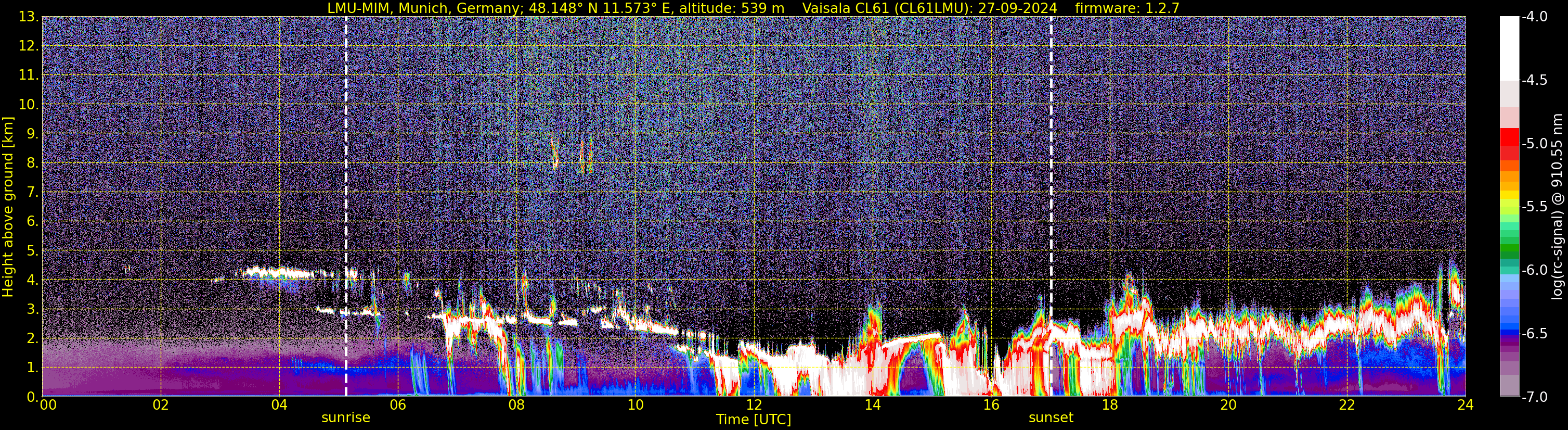Click colorbar tick label '-4.0'
The width and height of the screenshot is (1568, 430).
point(1534,17)
